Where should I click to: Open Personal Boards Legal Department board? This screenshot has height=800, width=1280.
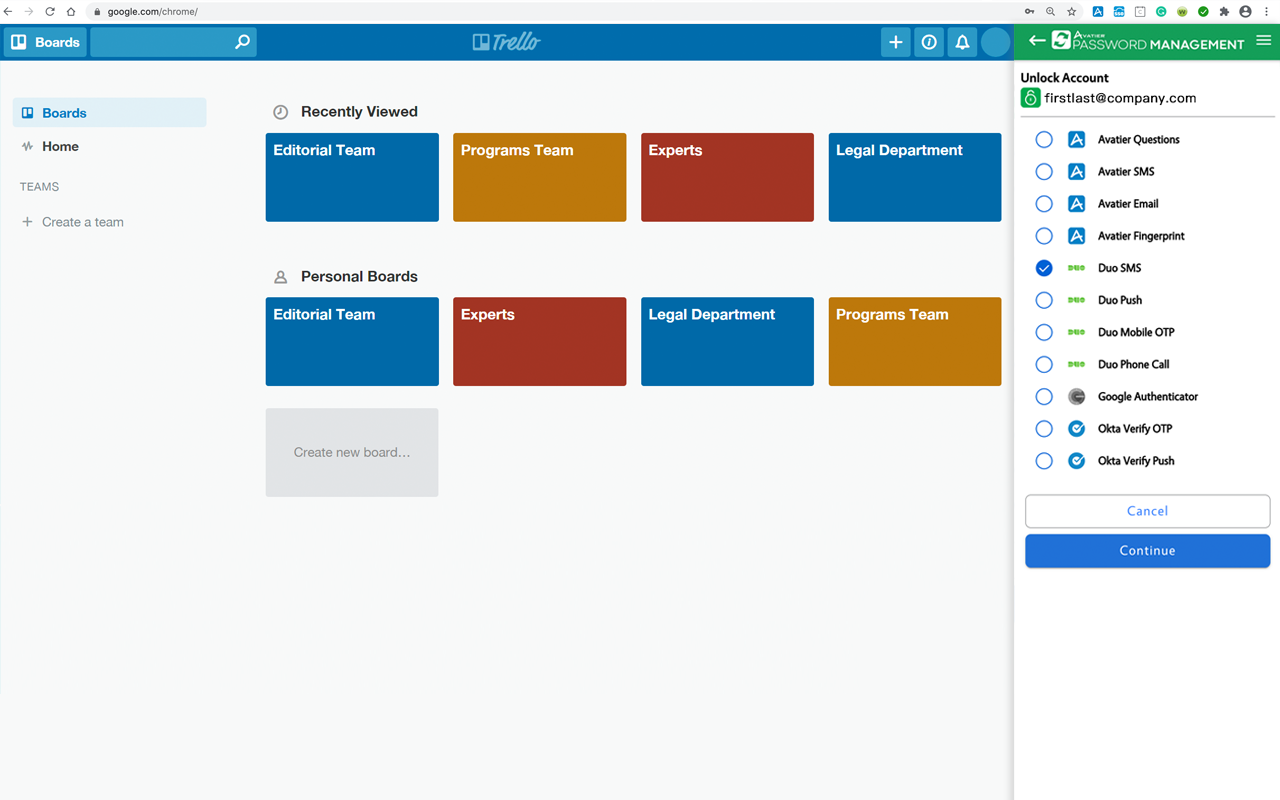[727, 341]
